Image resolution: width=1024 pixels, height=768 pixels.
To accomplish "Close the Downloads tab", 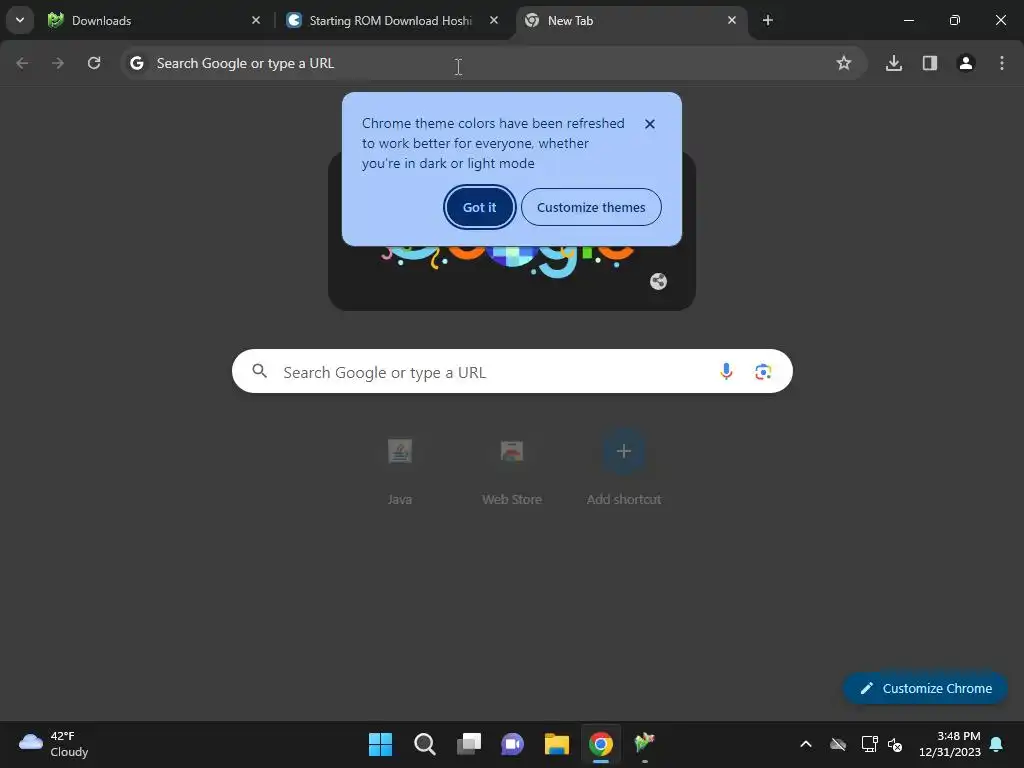I will tap(255, 20).
